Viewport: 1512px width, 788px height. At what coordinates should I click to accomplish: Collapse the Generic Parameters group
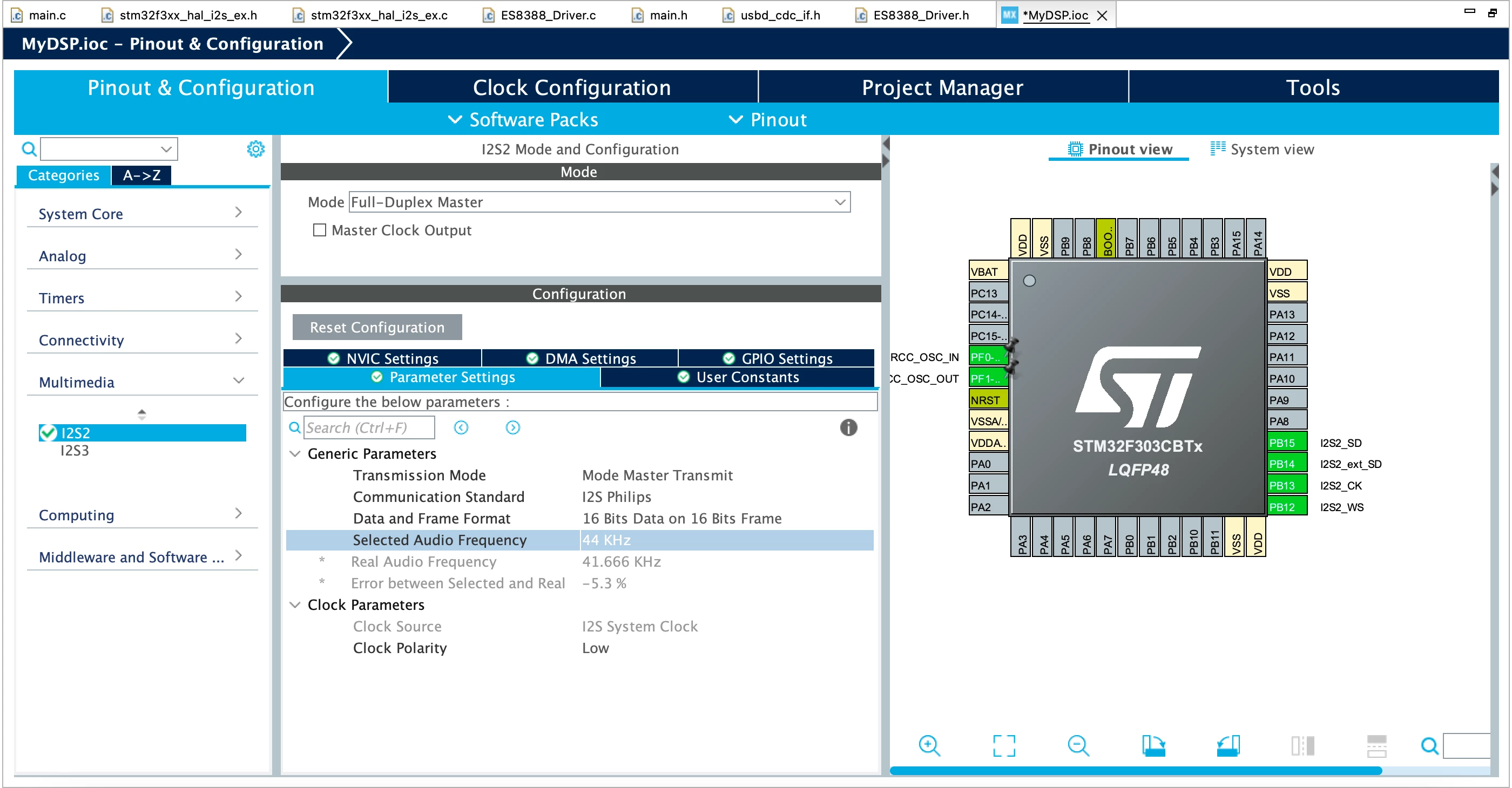pyautogui.click(x=295, y=453)
